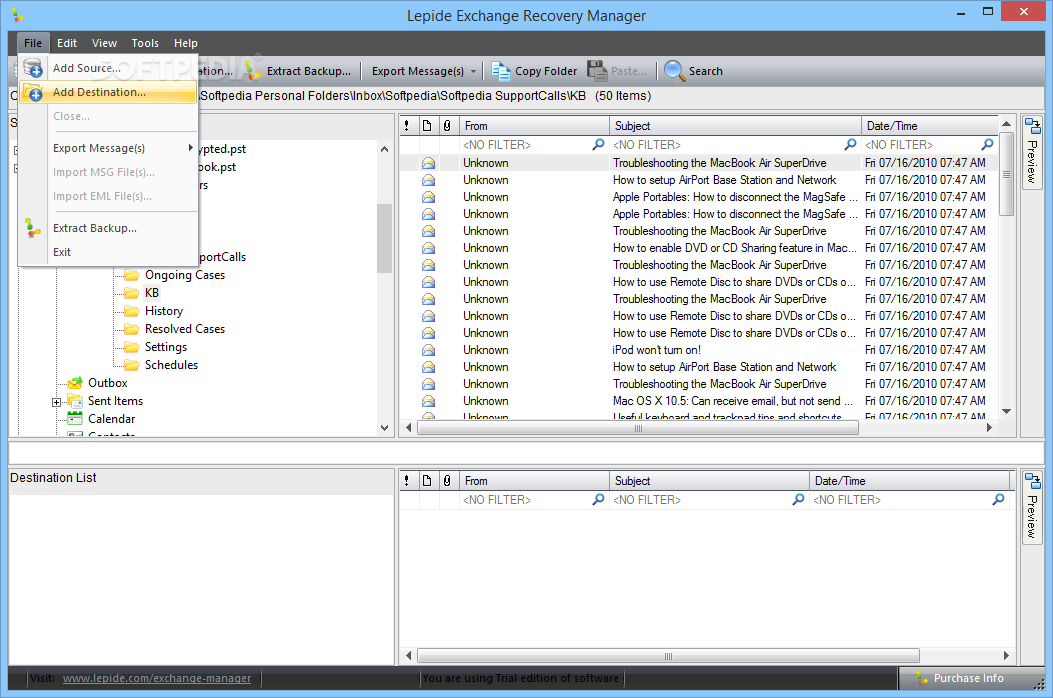Click the attachment column header in source list

click(x=447, y=126)
